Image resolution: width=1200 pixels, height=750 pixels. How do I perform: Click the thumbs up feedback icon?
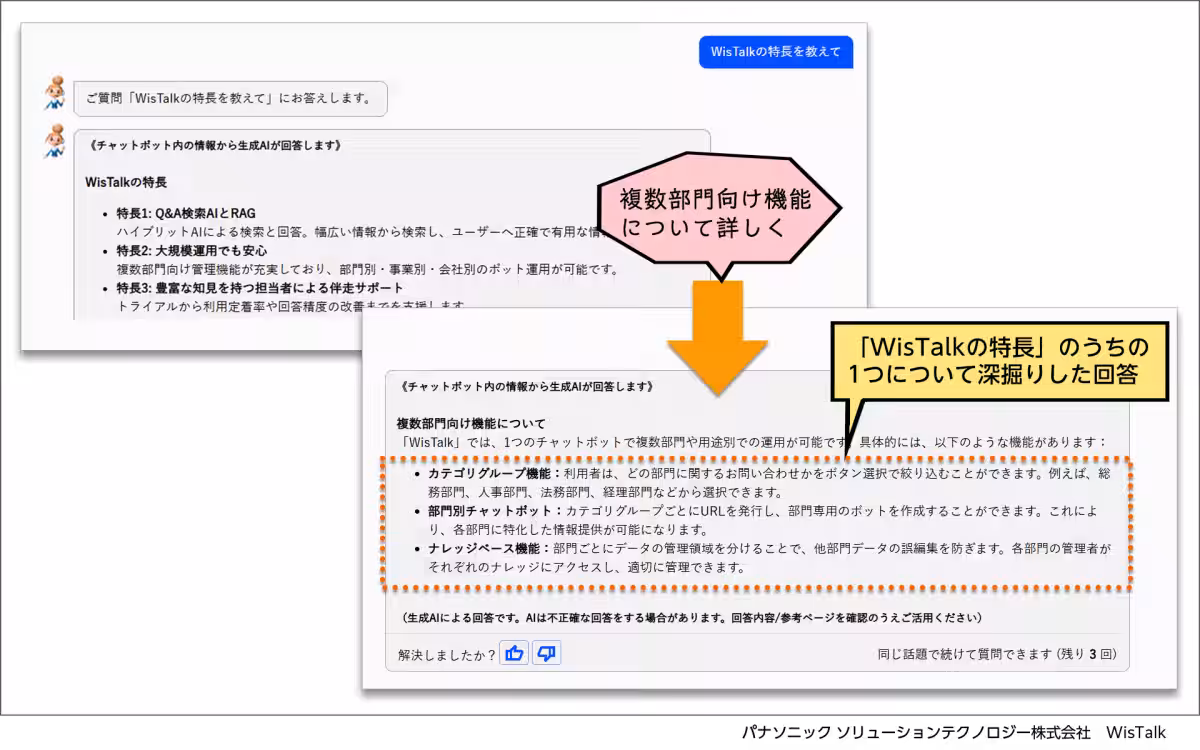click(515, 654)
